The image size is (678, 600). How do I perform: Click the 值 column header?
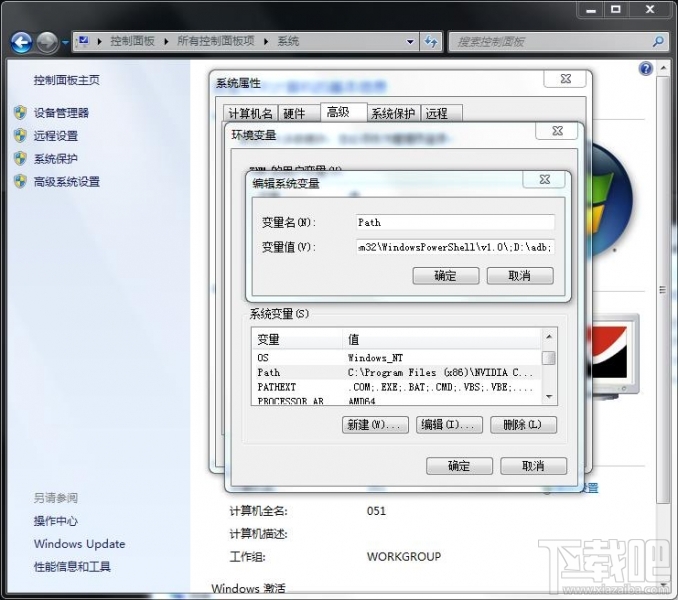441,339
